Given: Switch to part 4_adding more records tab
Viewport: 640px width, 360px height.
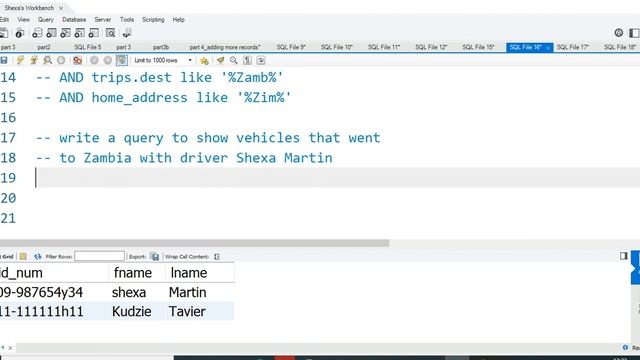Looking at the screenshot, I should click(224, 47).
